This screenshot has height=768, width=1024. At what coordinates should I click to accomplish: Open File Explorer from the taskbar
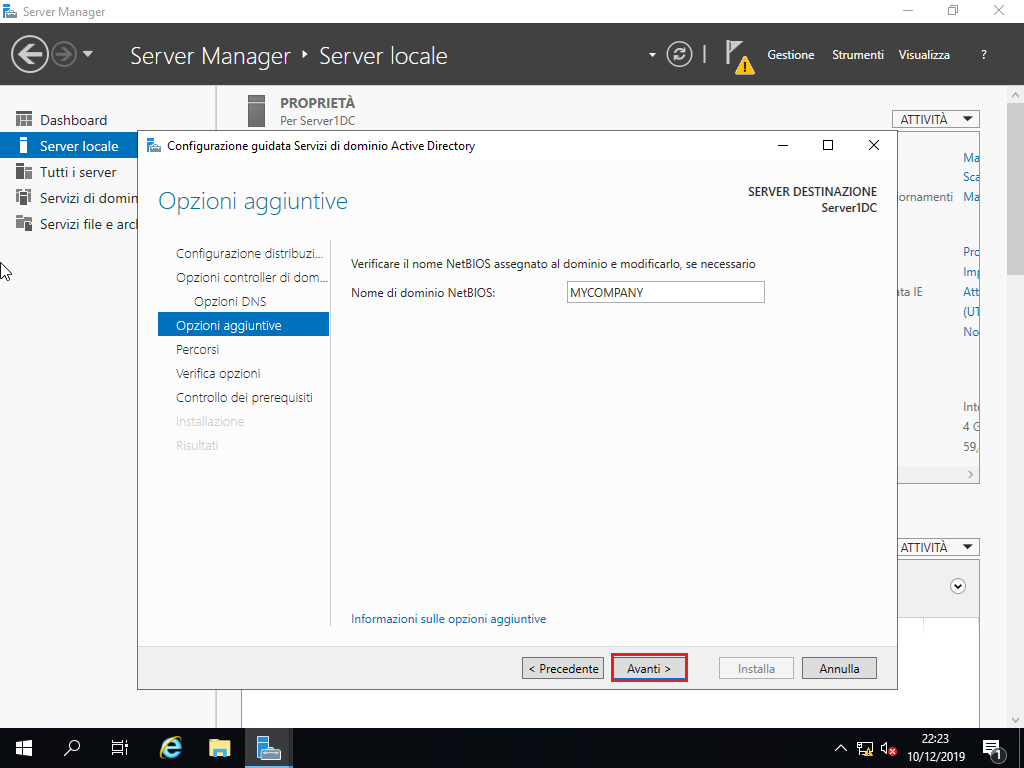click(x=219, y=748)
